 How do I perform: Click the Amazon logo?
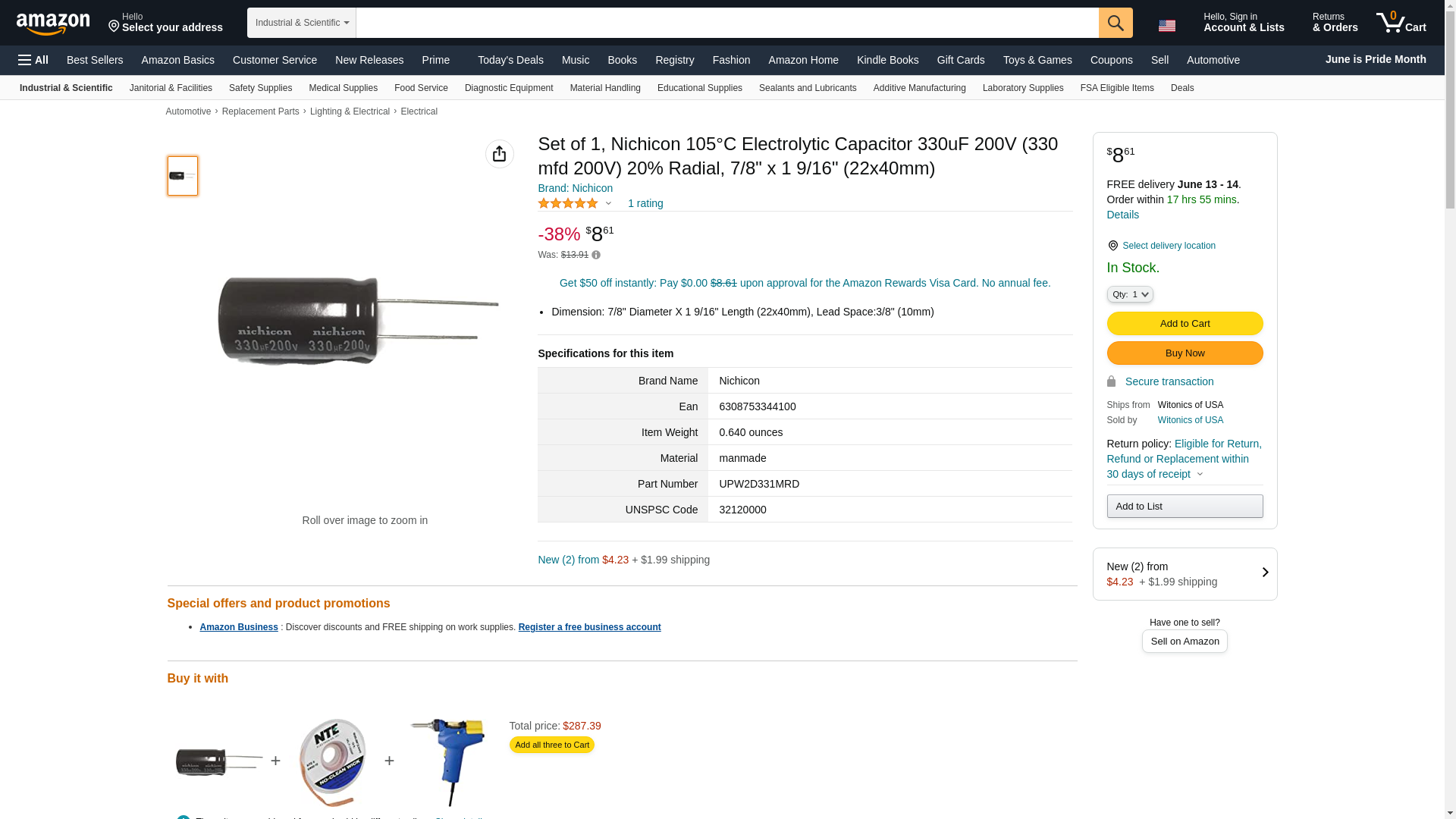[x=53, y=24]
